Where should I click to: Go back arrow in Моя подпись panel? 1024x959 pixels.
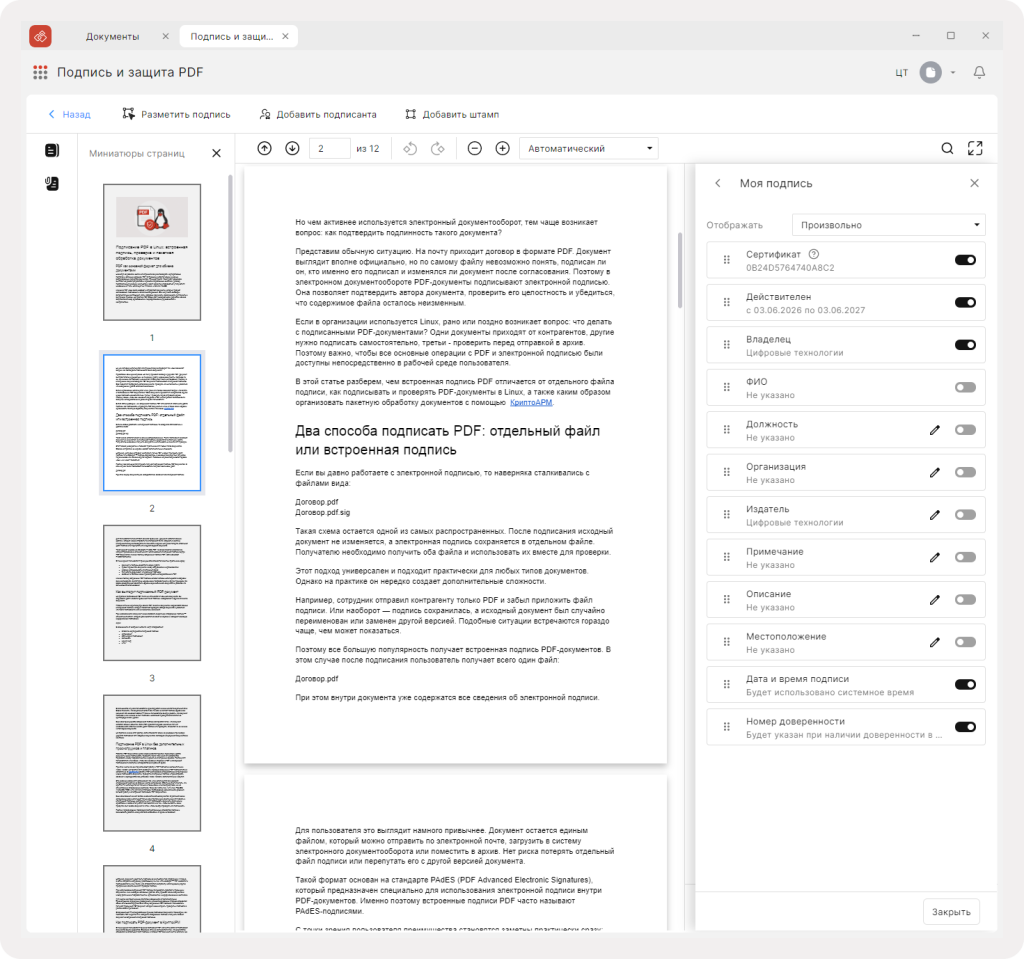click(718, 183)
